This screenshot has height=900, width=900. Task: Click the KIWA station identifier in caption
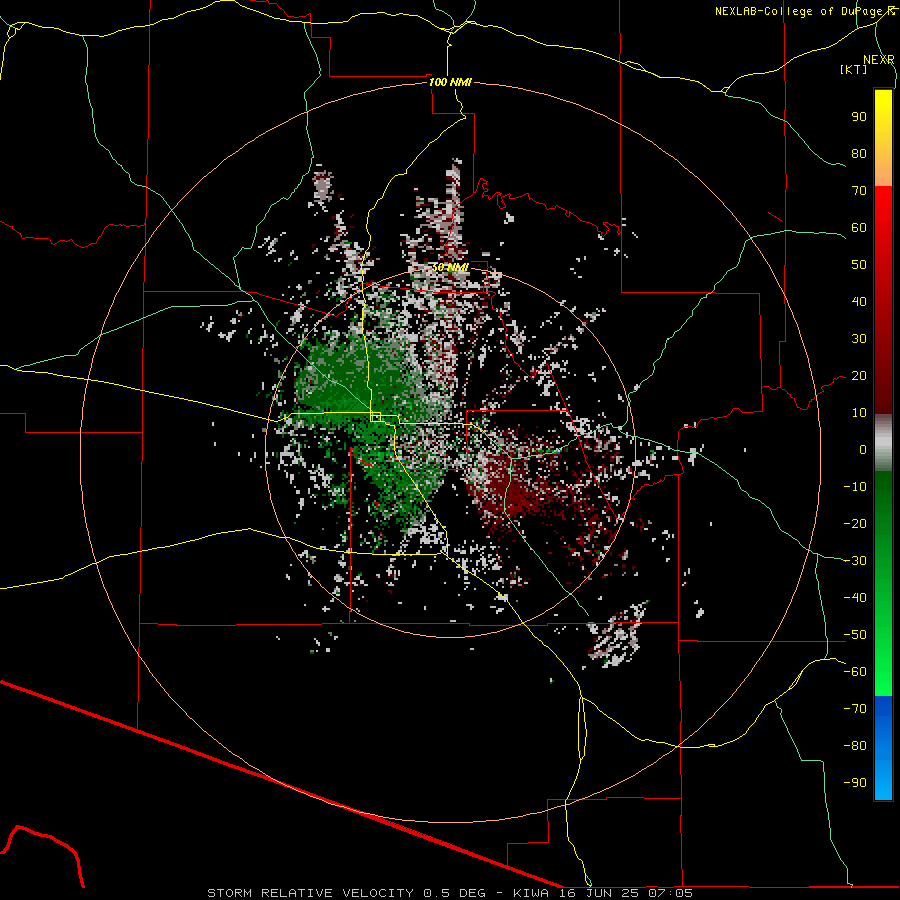click(x=530, y=893)
